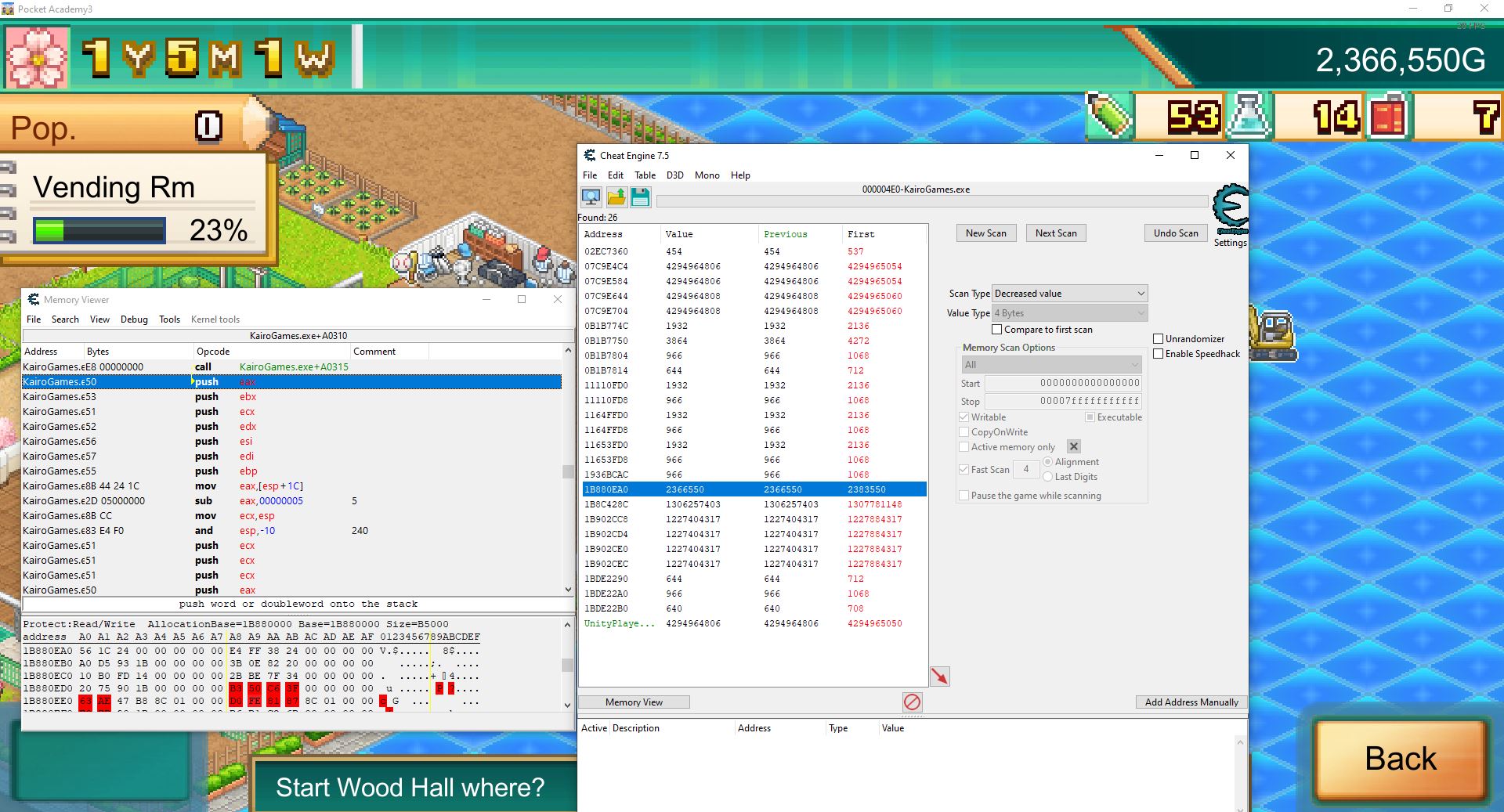Open the Table menu in Cheat Engine
Viewport: 1504px width, 812px height.
click(x=645, y=175)
